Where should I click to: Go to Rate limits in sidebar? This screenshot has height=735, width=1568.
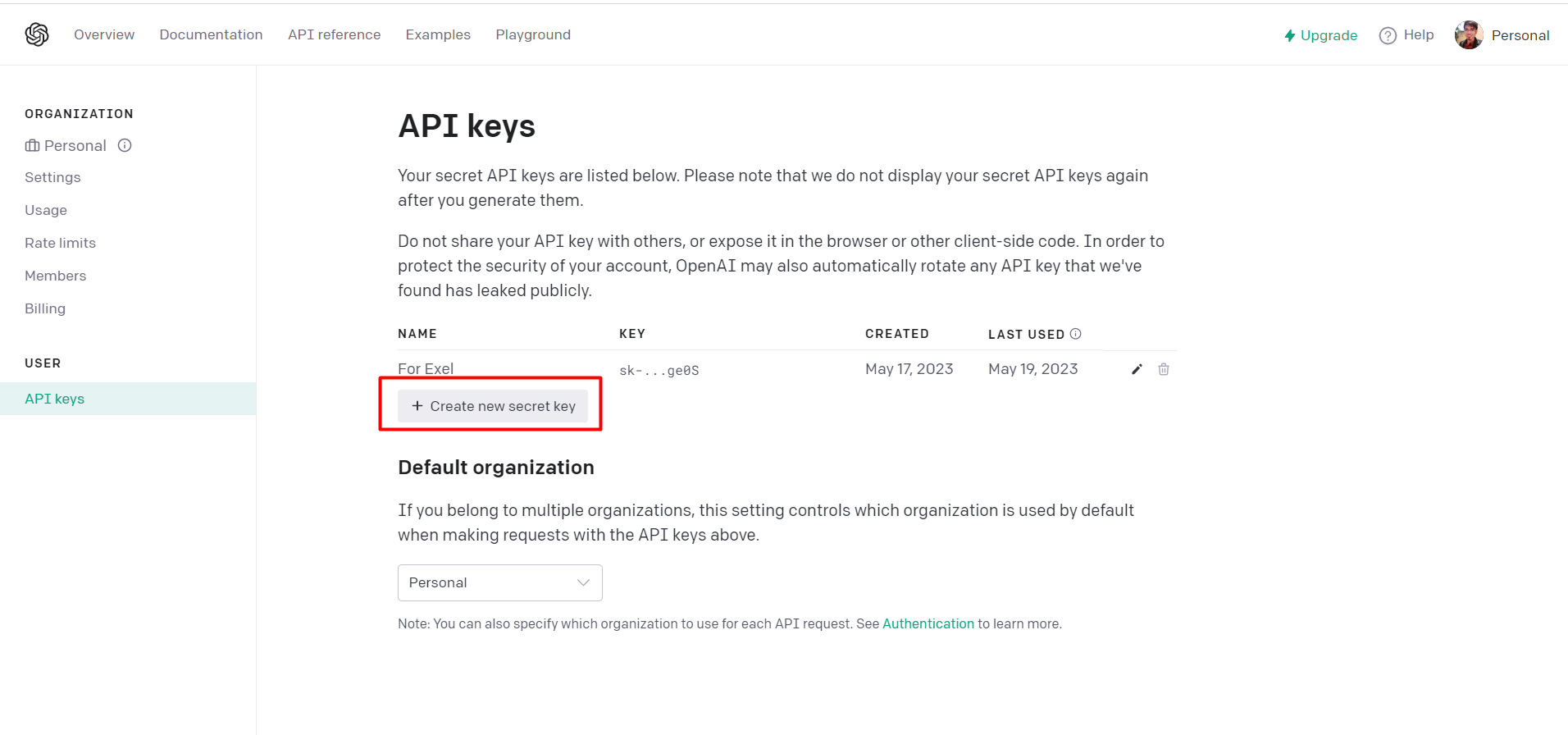tap(60, 243)
